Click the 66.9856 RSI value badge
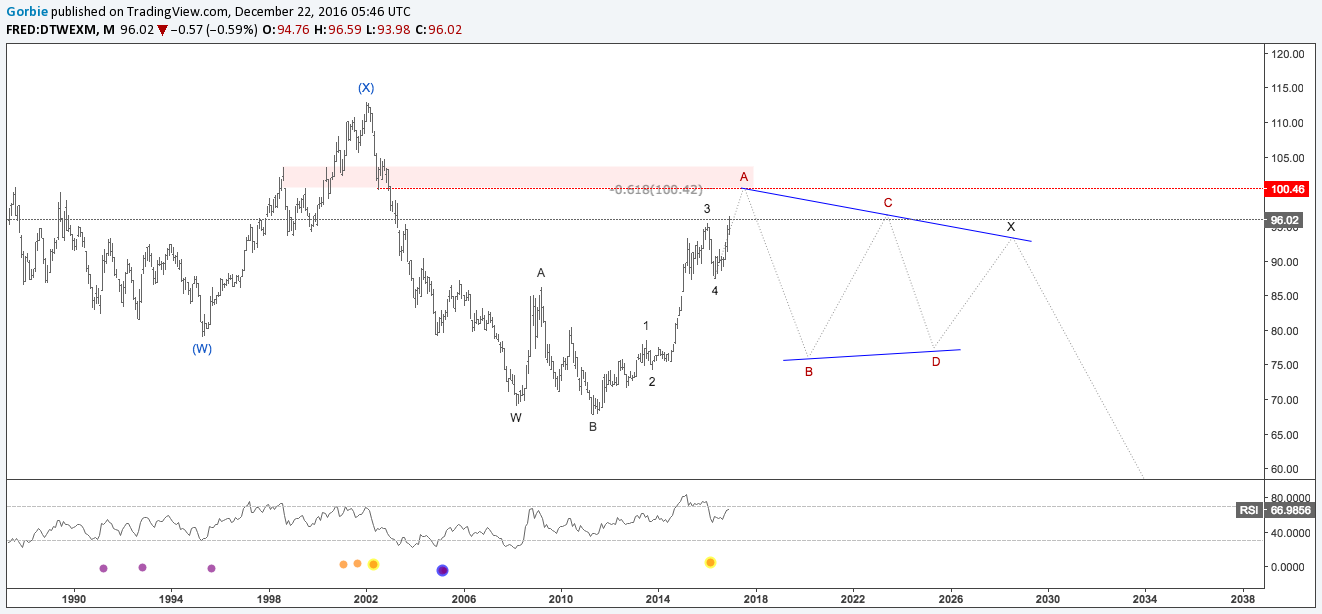The width and height of the screenshot is (1322, 614). pos(1289,510)
